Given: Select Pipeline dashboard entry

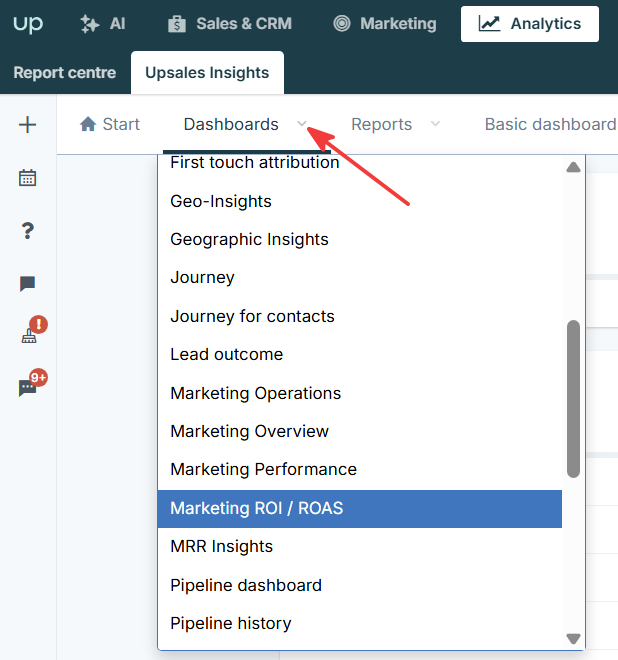Looking at the screenshot, I should [x=360, y=585].
